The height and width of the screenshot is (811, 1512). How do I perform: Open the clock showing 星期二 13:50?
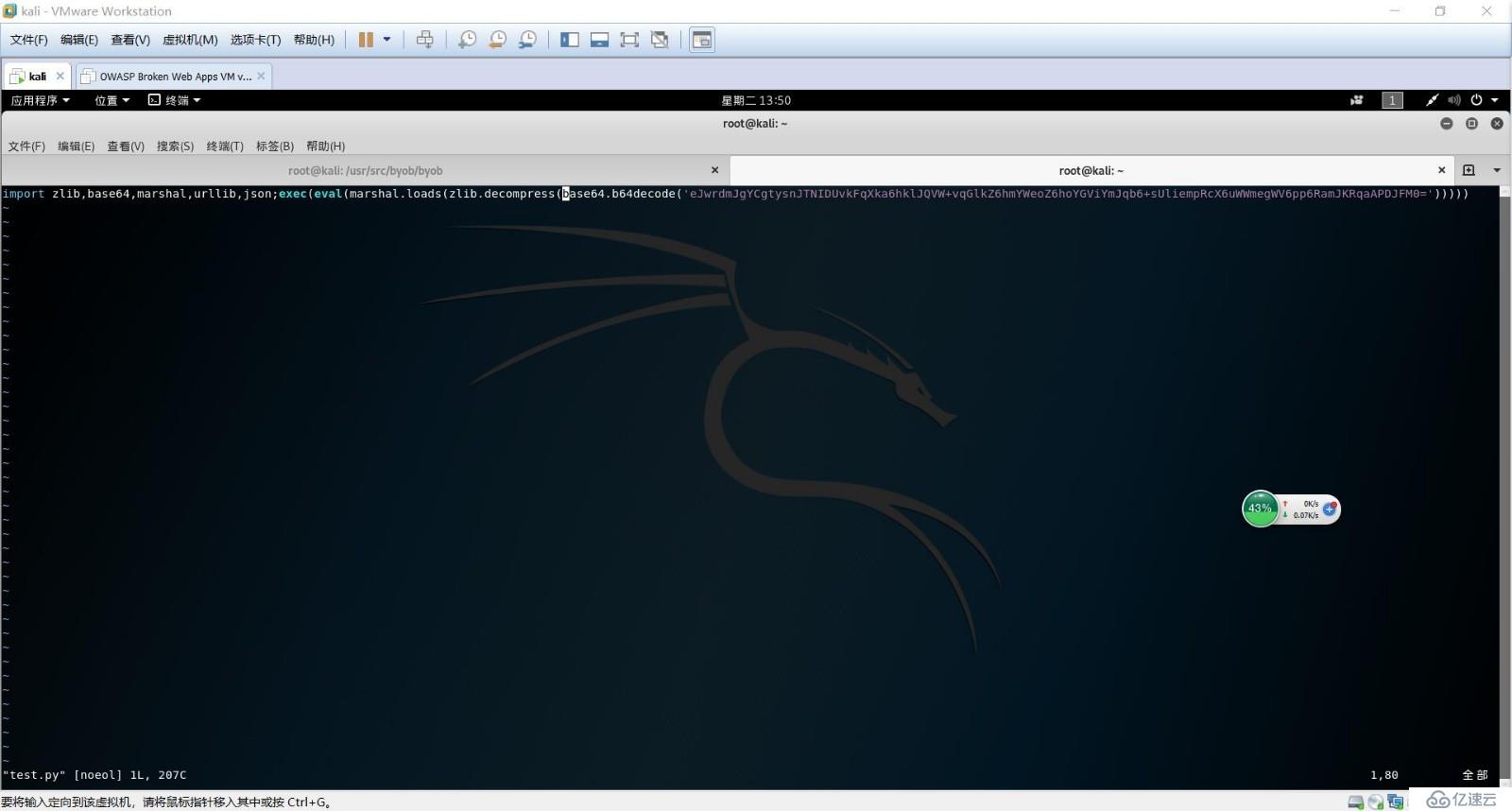[x=756, y=100]
